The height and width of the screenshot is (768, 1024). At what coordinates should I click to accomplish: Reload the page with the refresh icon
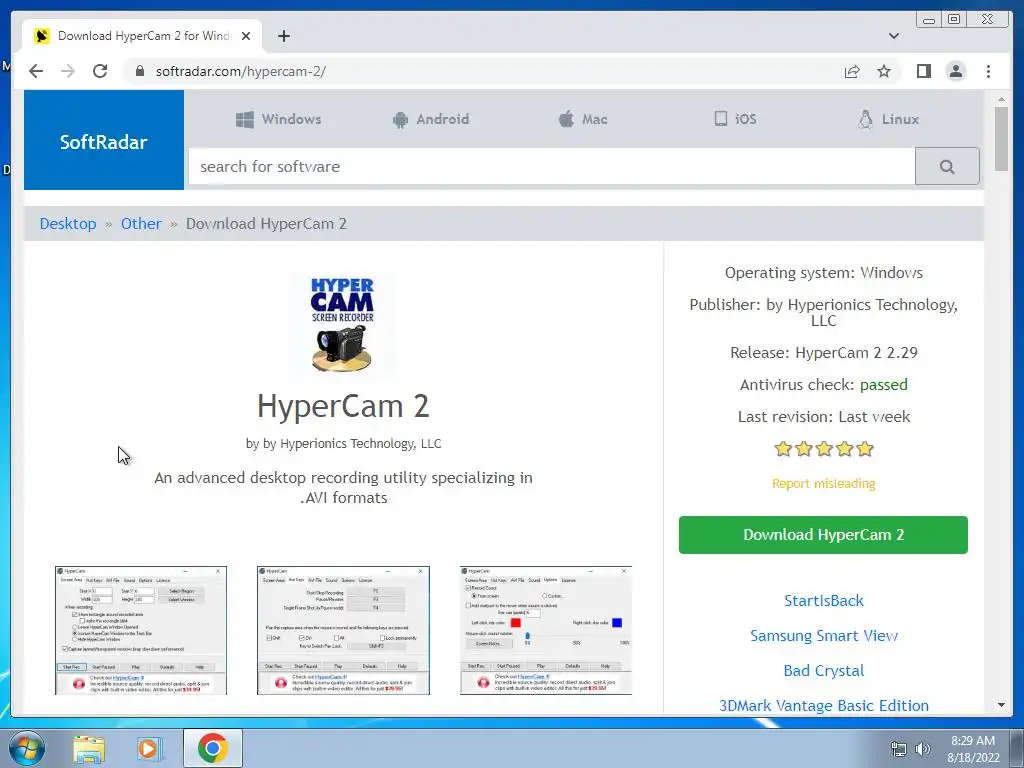point(100,71)
